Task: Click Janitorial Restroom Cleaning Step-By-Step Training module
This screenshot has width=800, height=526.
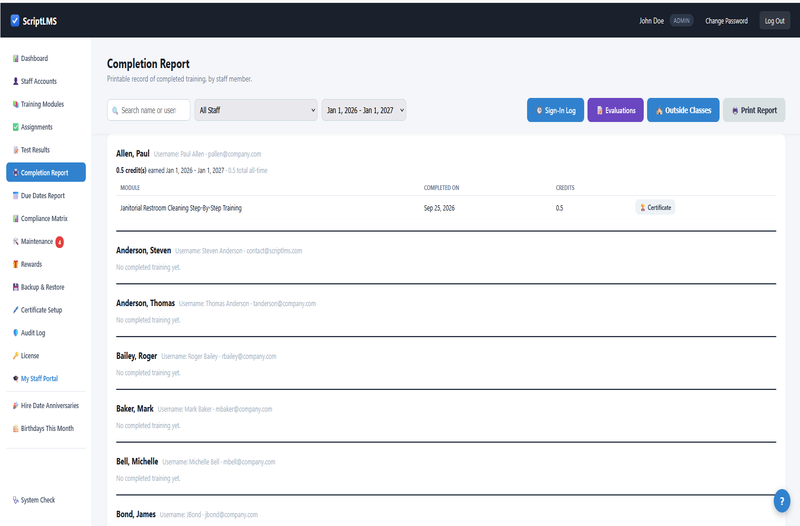Action: point(181,208)
